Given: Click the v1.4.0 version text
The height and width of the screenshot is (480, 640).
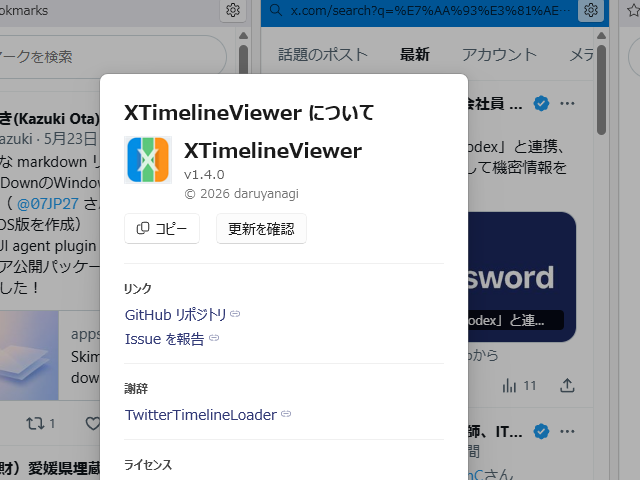Looking at the screenshot, I should click(x=204, y=175).
